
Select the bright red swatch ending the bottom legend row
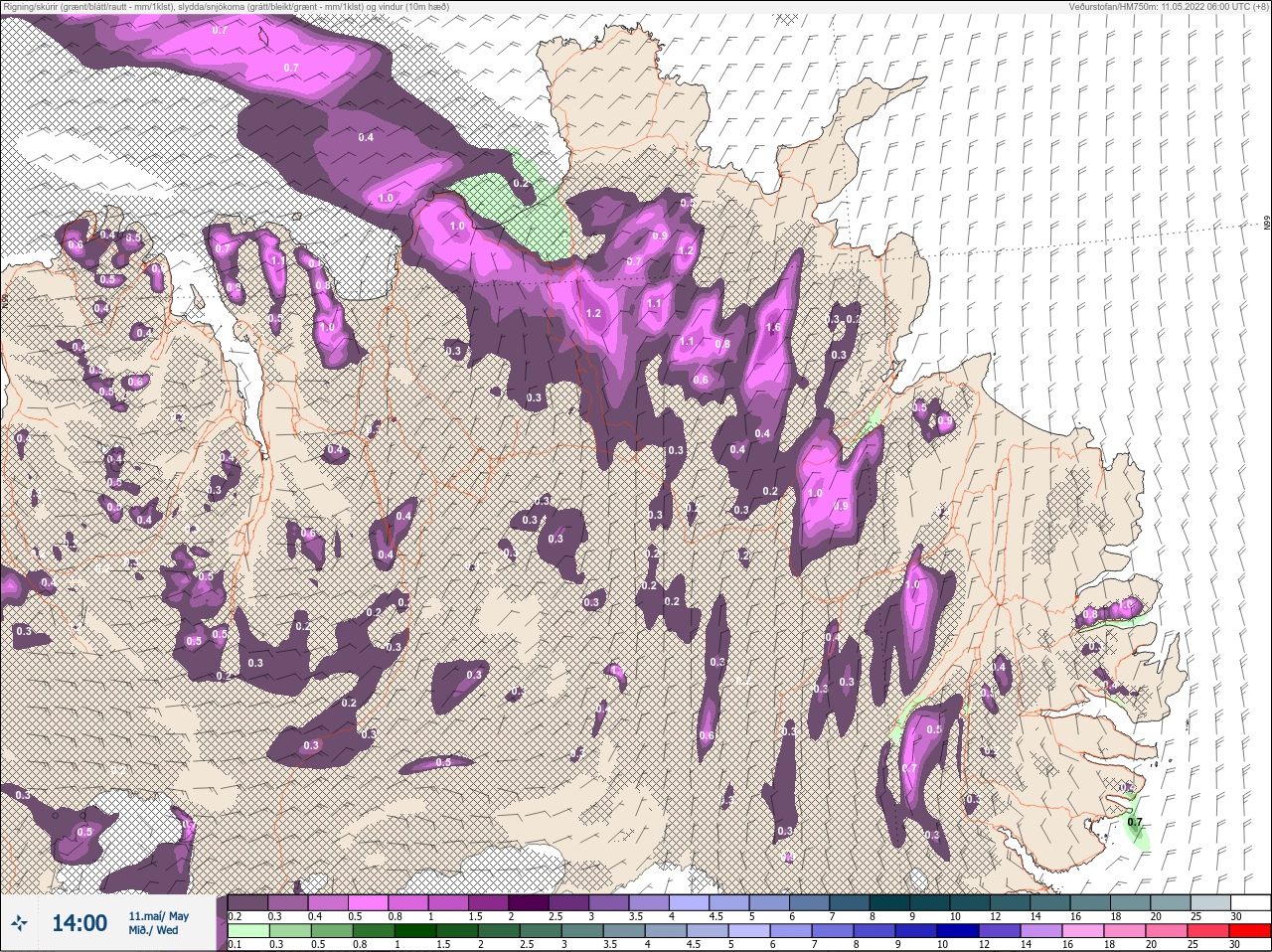point(1249,930)
